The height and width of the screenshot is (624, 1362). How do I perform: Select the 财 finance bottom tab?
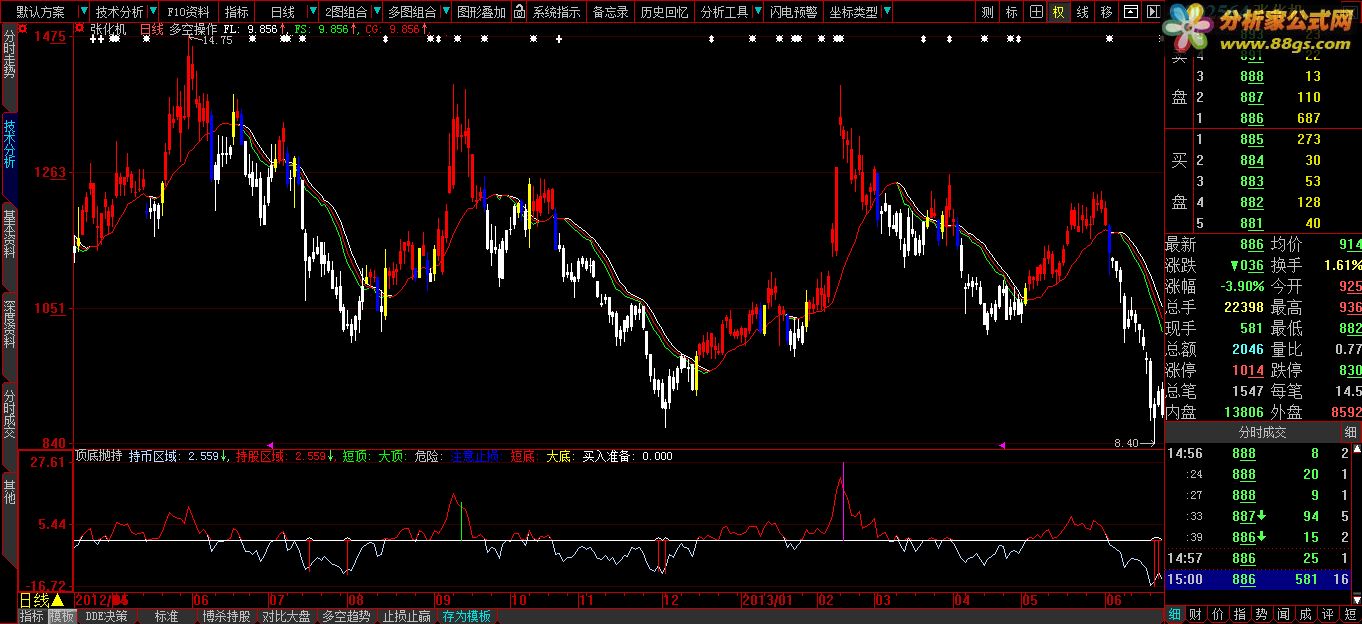[x=1195, y=614]
